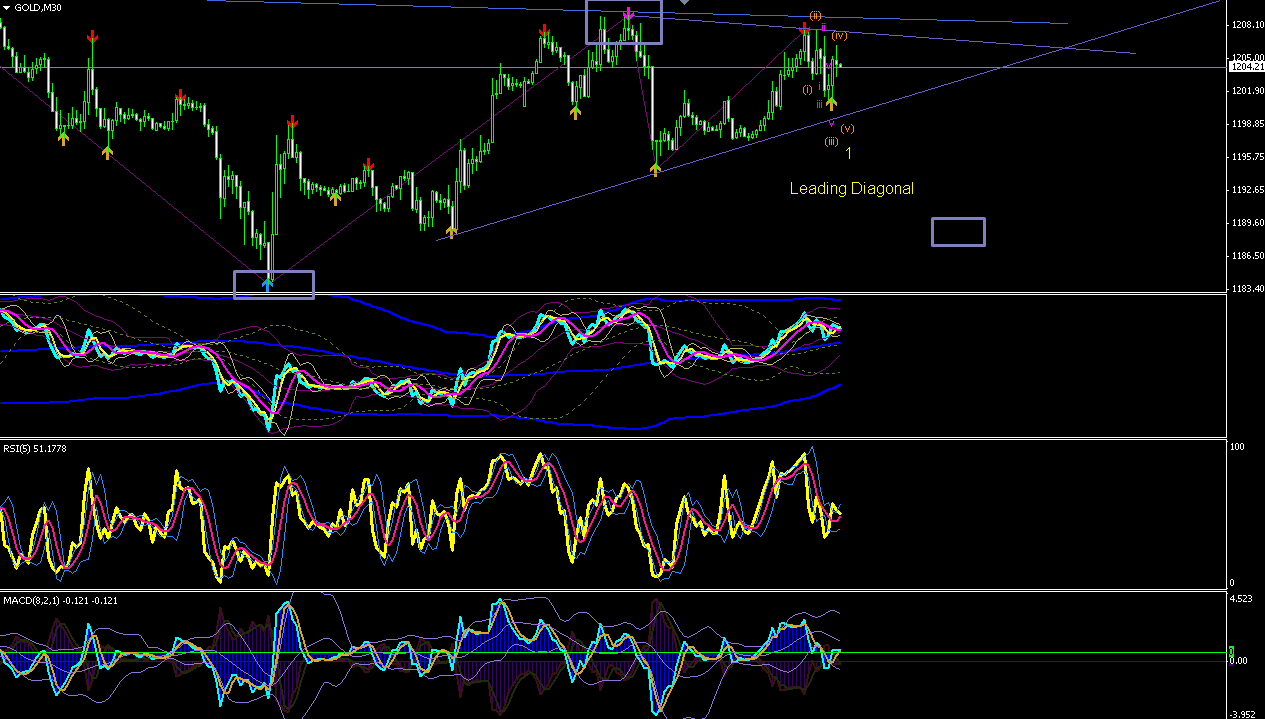Select the orange up arrow at the 1195 swing low

pyautogui.click(x=656, y=170)
